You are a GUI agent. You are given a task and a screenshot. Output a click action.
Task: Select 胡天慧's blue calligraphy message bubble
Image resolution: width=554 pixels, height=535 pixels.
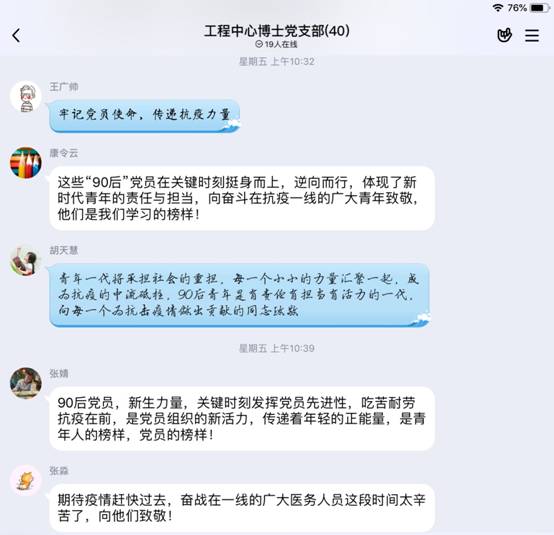[x=240, y=295]
